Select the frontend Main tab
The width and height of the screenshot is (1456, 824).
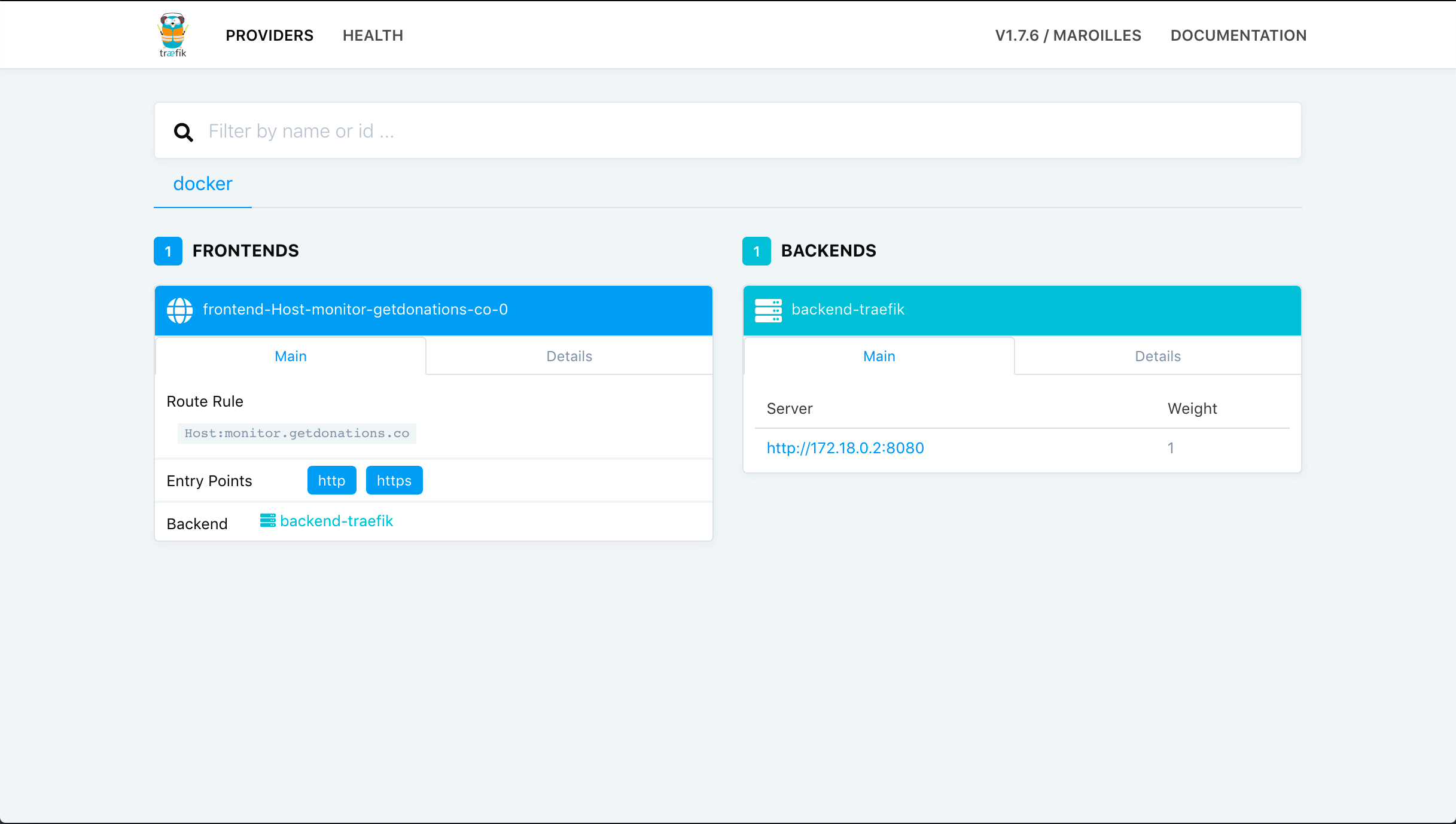(291, 356)
